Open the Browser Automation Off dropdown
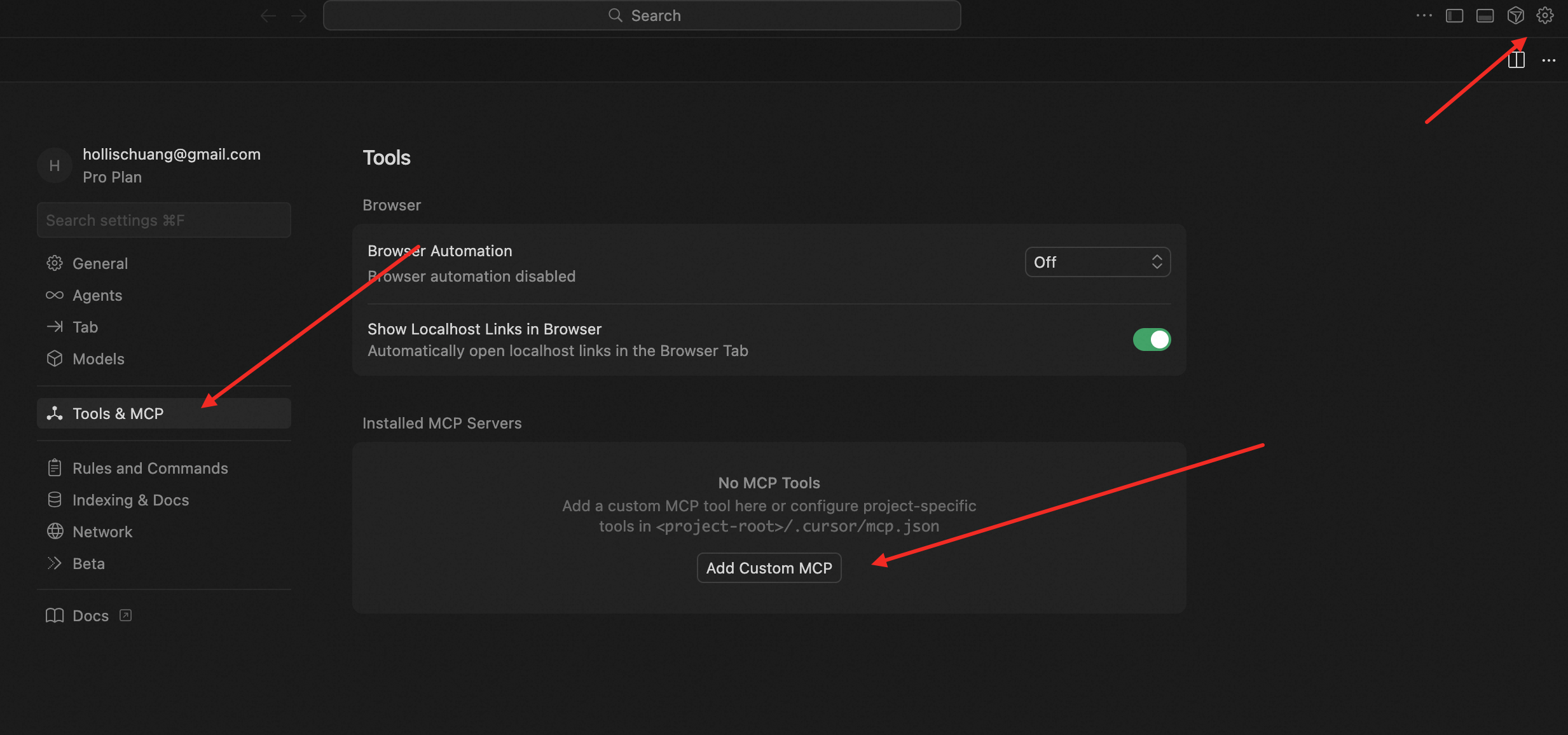Image resolution: width=1568 pixels, height=735 pixels. pyautogui.click(x=1097, y=262)
